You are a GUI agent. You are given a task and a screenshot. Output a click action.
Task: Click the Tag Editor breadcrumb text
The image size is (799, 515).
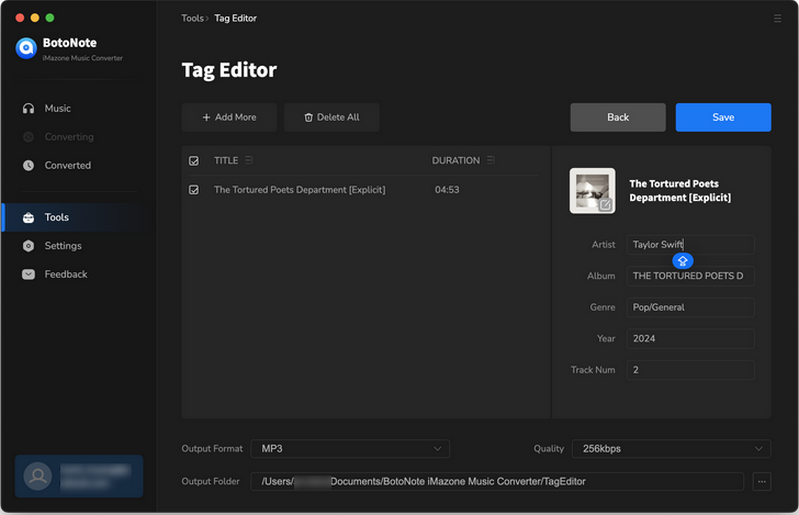235,18
